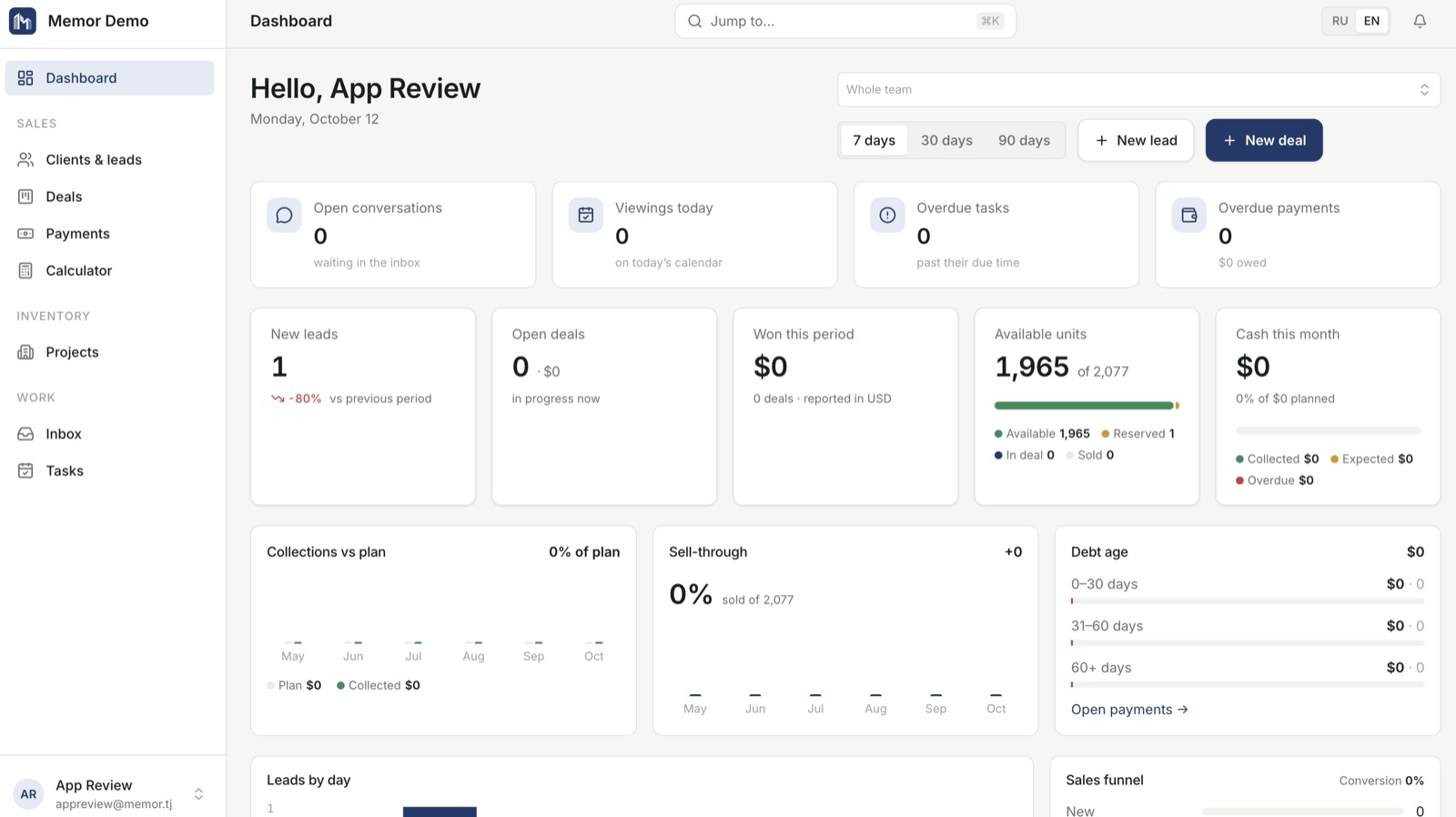Click the 1,965 available units figure
1456x817 pixels.
[1032, 367]
